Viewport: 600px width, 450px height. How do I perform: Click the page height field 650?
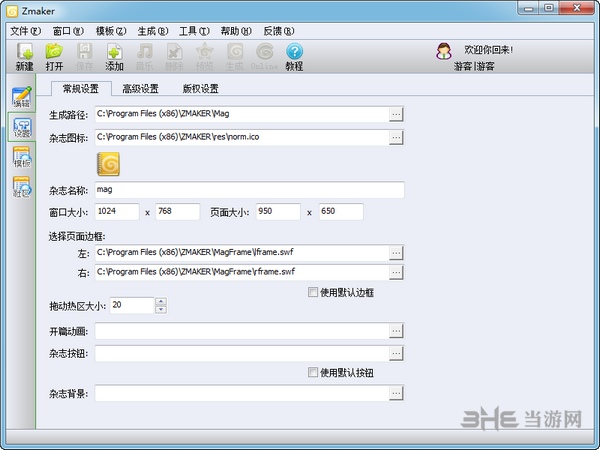pyautogui.click(x=341, y=212)
